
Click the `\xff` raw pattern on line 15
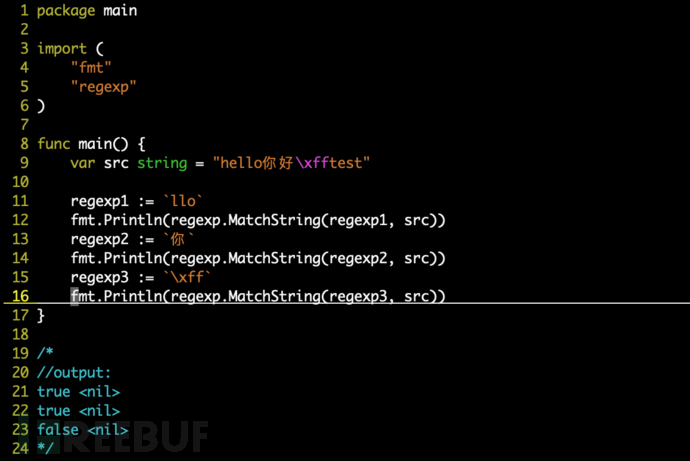(x=187, y=277)
